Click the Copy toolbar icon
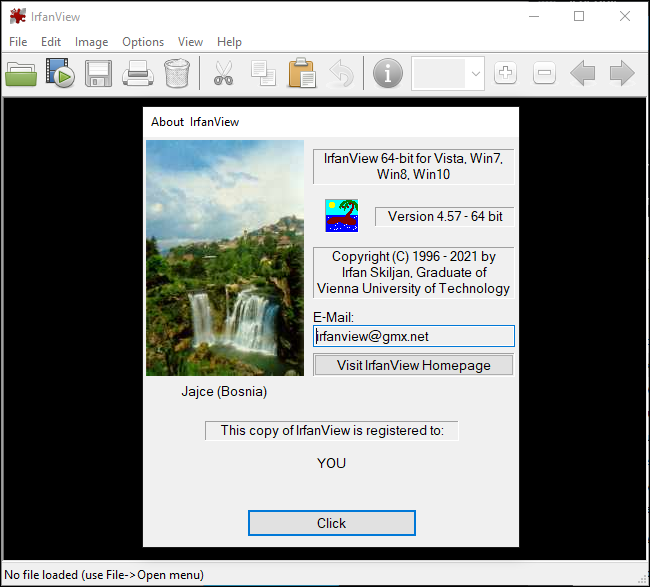This screenshot has width=650, height=587. [262, 73]
